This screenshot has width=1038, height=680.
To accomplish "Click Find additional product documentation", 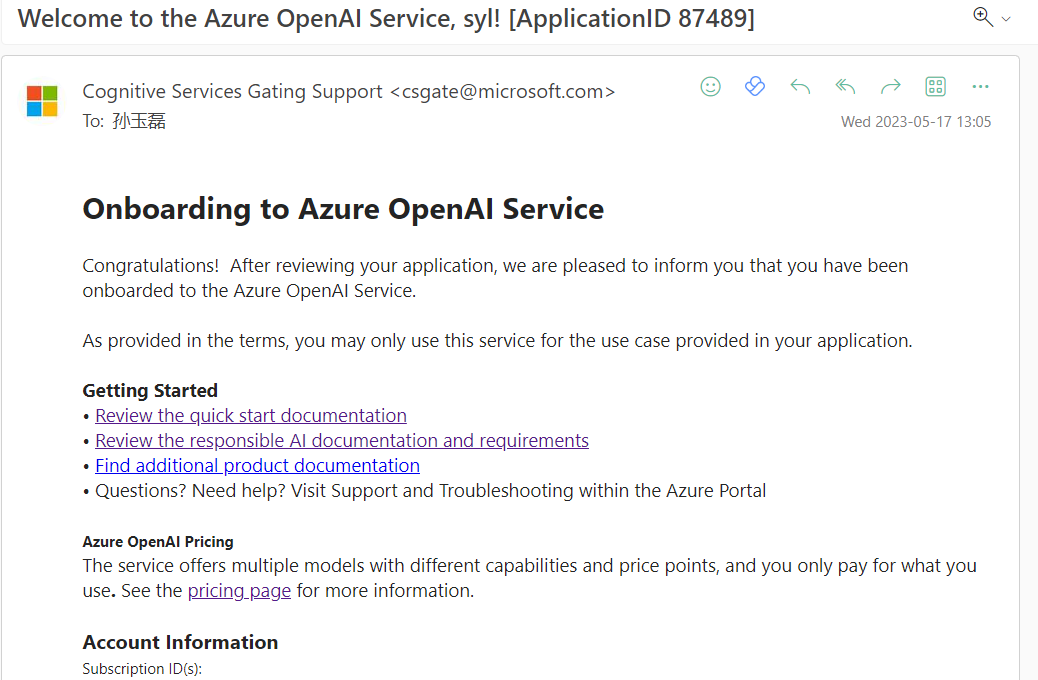I will 257,465.
